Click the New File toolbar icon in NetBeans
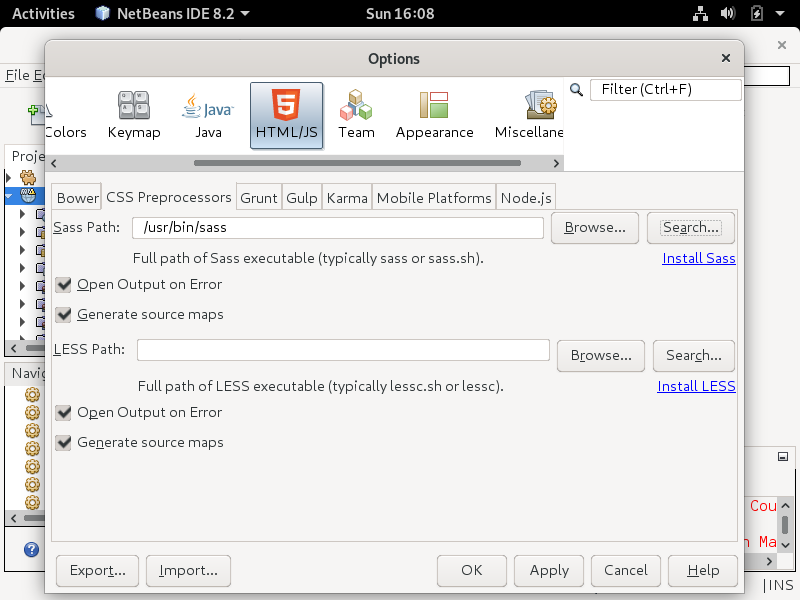 (x=36, y=114)
